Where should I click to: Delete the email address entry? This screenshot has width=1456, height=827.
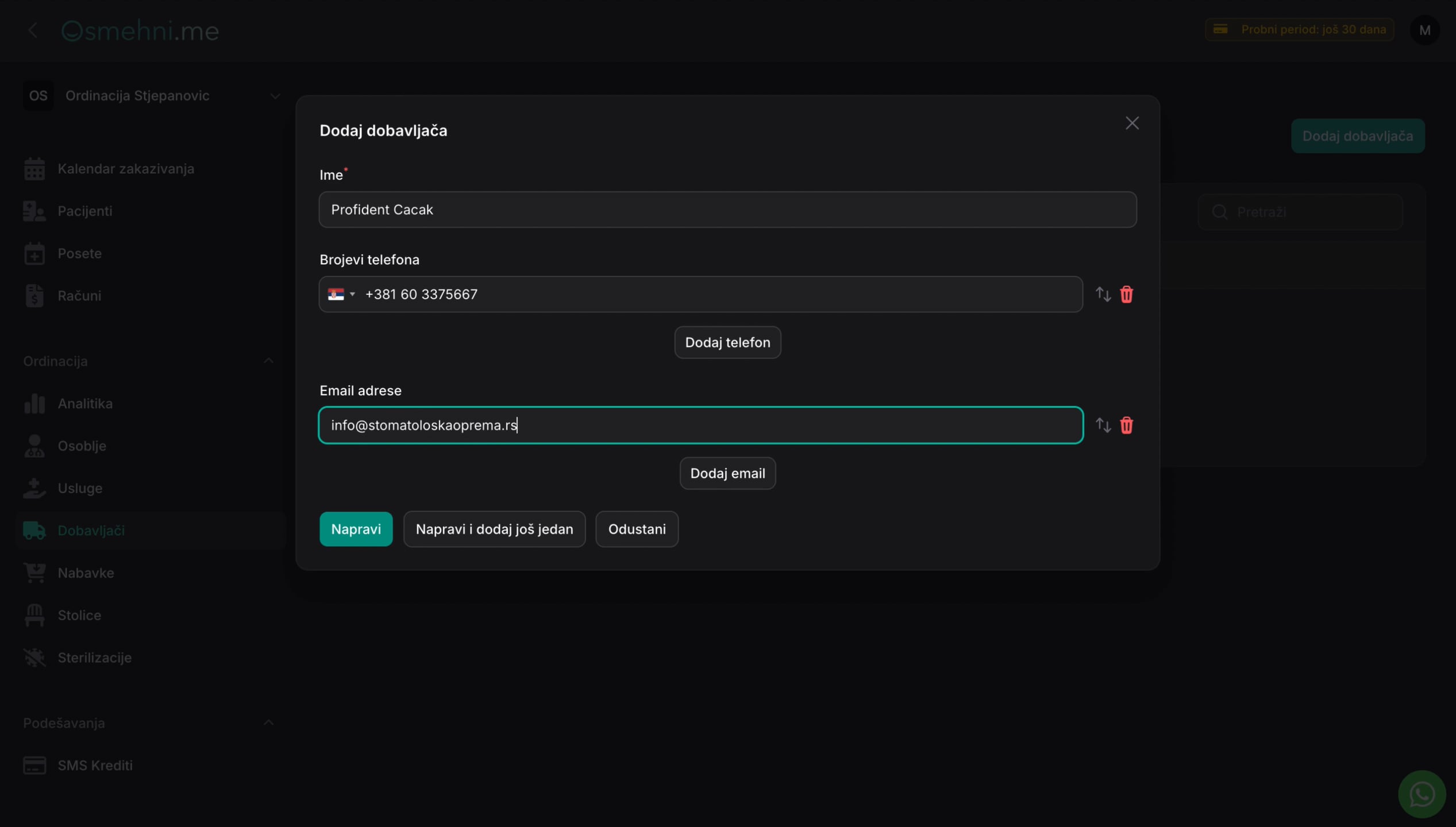point(1126,425)
